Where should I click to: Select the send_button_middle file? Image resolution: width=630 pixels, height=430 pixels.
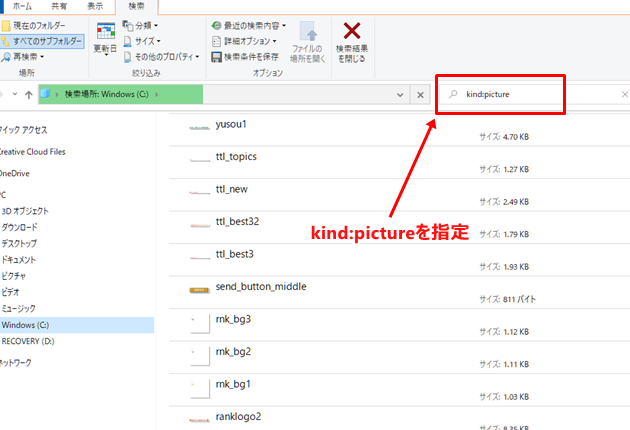tap(260, 287)
